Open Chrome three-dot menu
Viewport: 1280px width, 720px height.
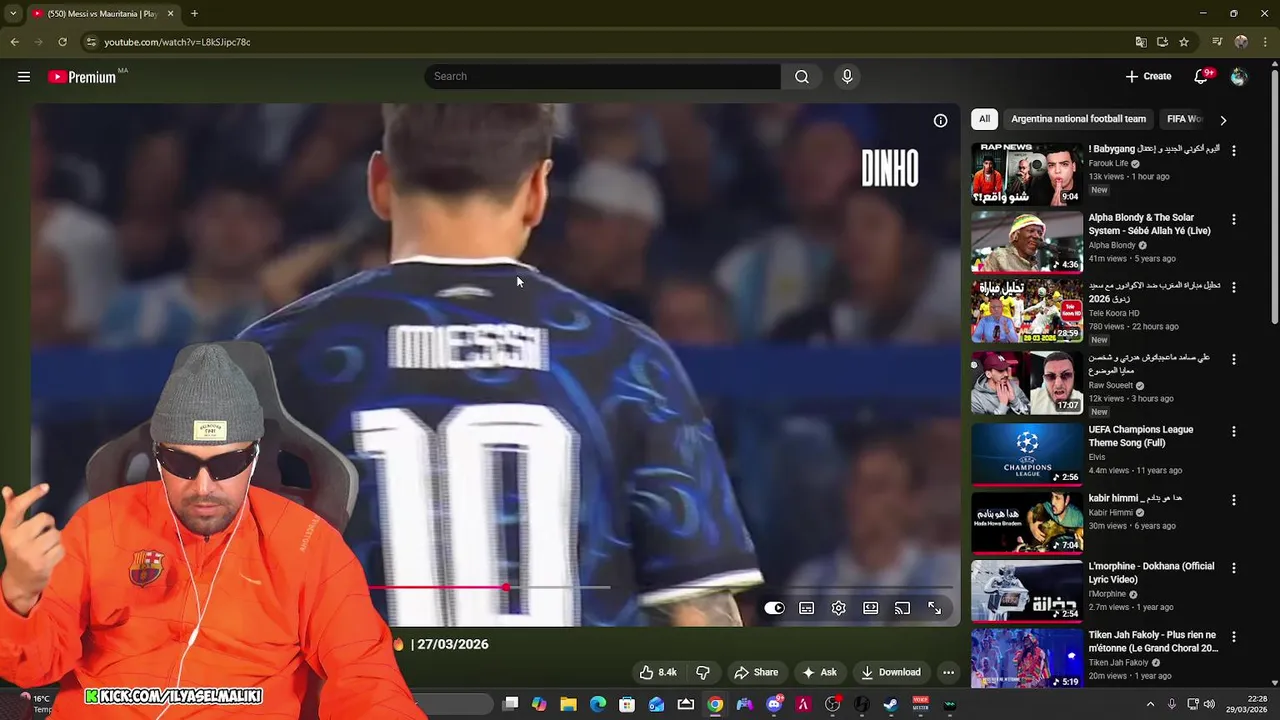click(1265, 42)
